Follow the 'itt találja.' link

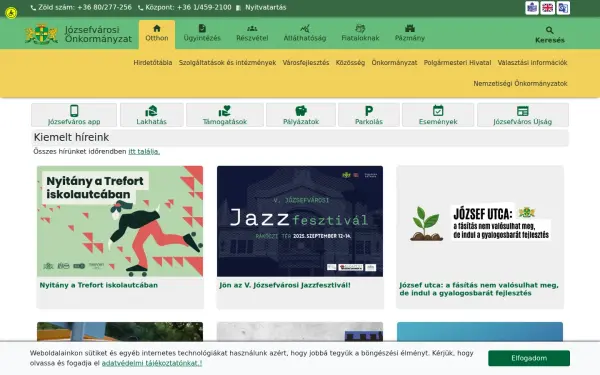[144, 152]
